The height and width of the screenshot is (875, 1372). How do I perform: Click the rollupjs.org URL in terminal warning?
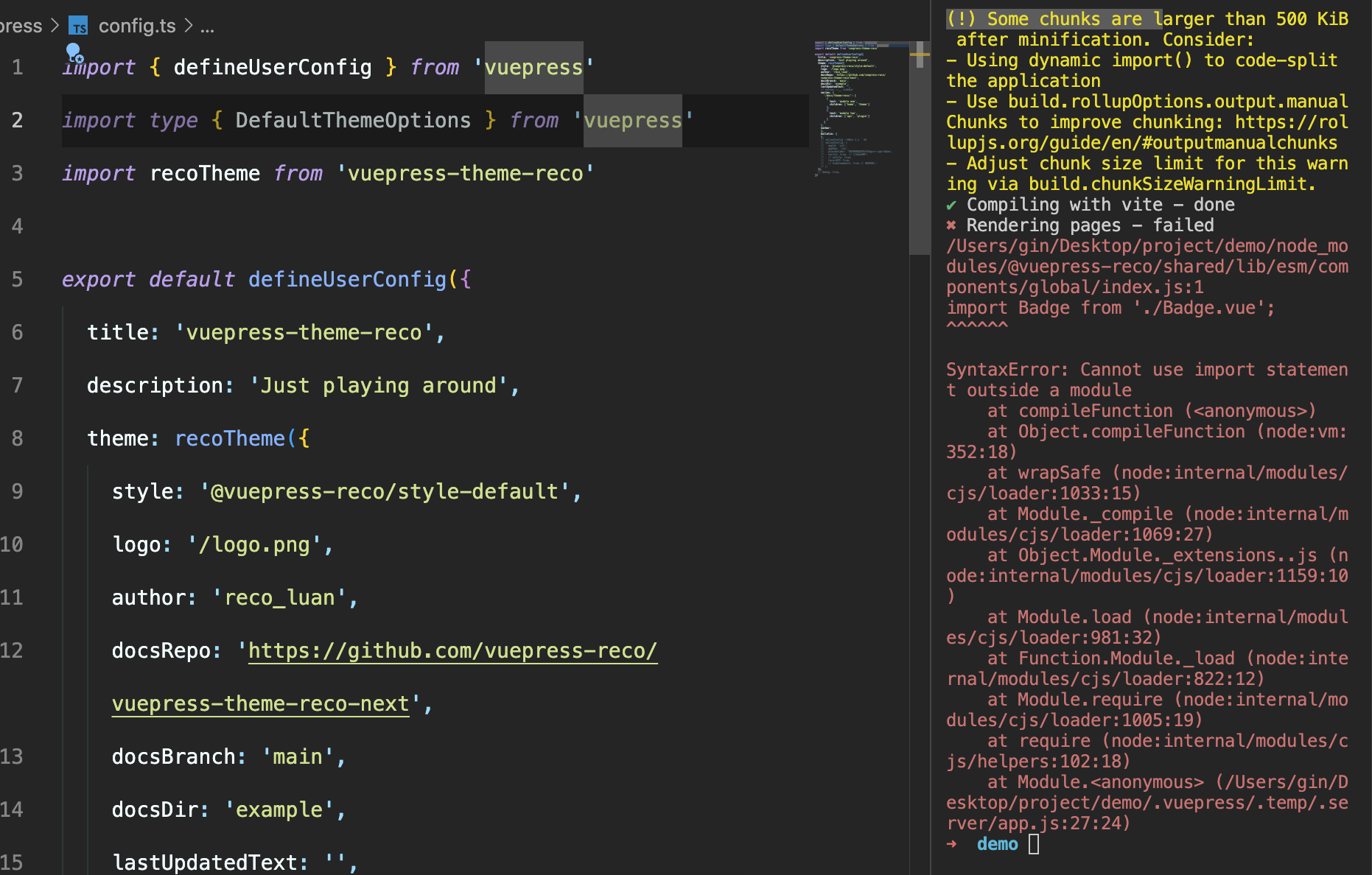1147,133
